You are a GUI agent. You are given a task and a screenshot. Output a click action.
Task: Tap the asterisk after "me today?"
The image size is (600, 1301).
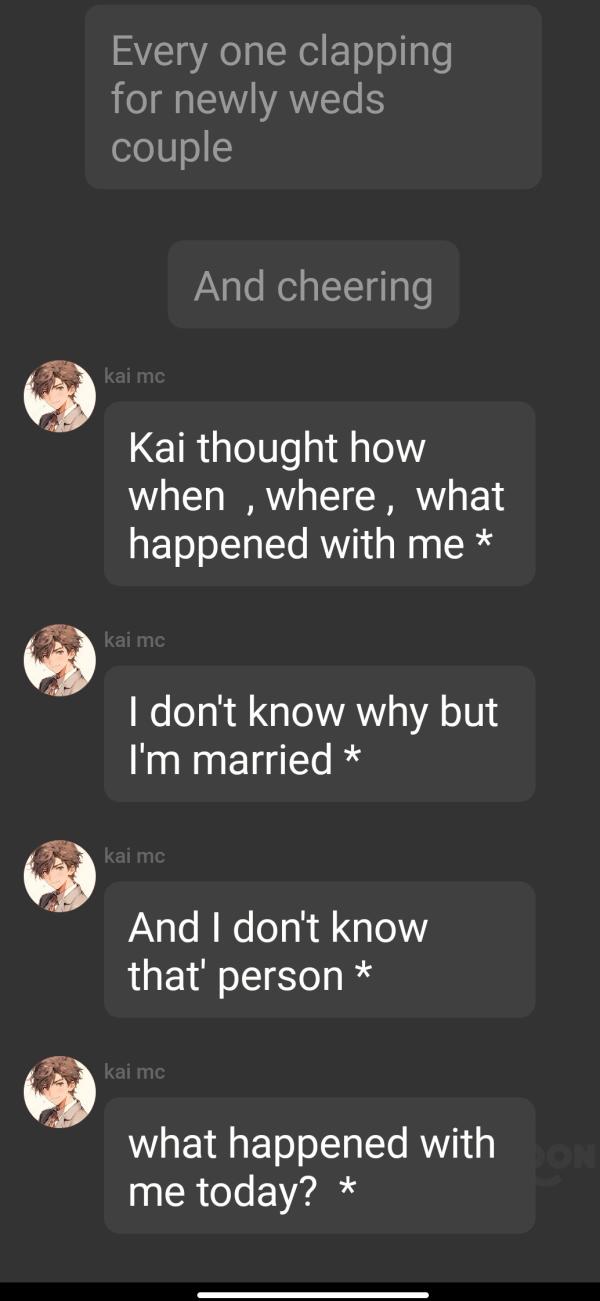coord(347,1187)
